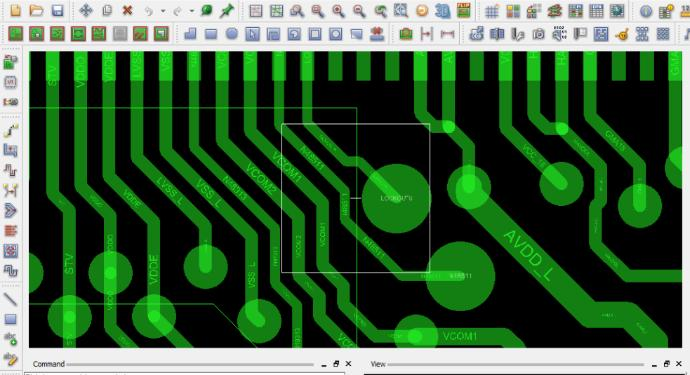This screenshot has width=690, height=375.
Task: Click the Zoom Selection magnifier icon
Action: 400,10
